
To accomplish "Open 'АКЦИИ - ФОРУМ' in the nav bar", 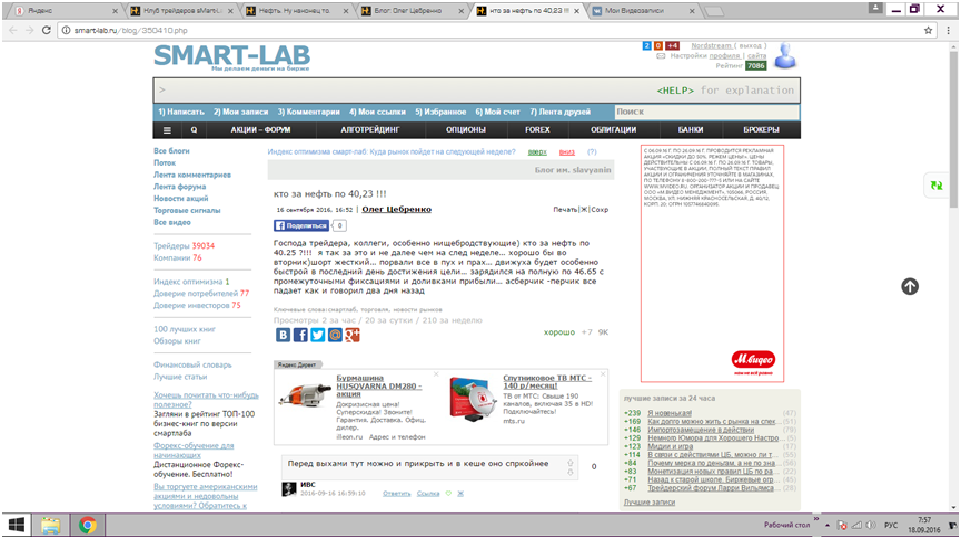I will (x=260, y=130).
